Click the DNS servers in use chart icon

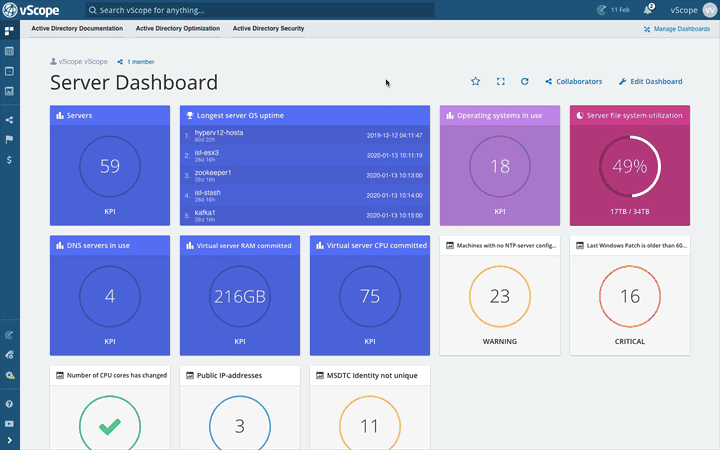(60, 245)
